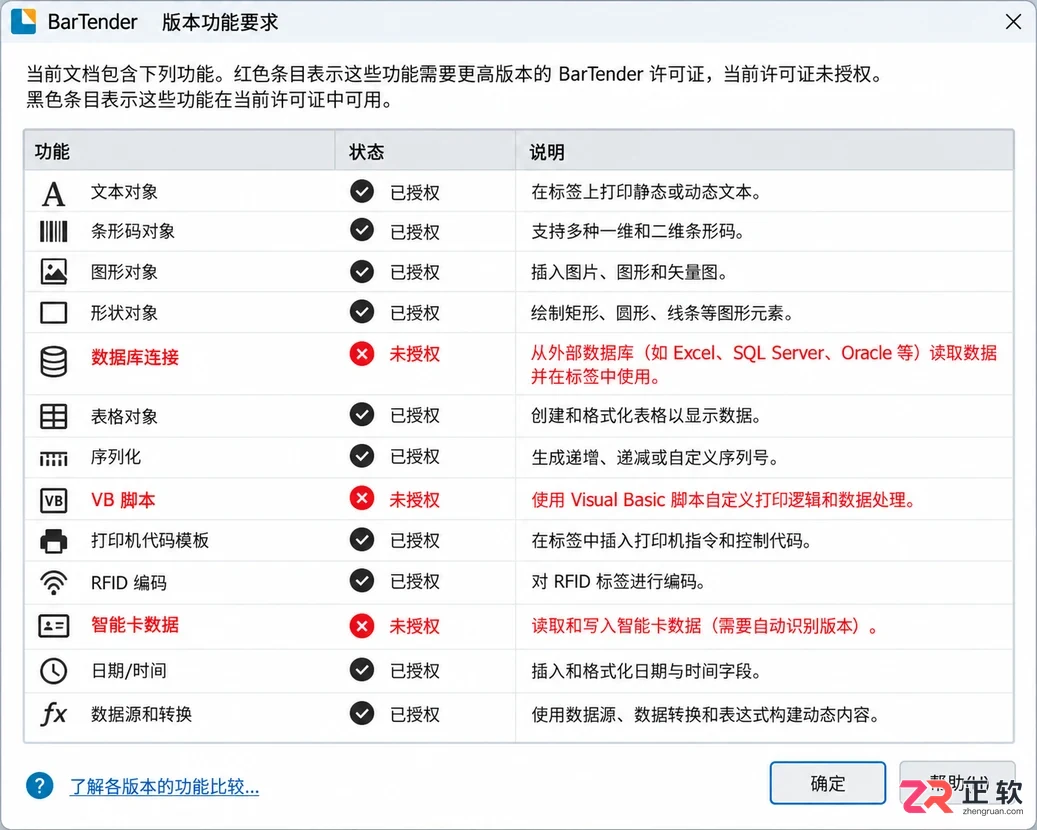The width and height of the screenshot is (1037, 830).
Task: Click 已授权 status for 文本对象
Action: [415, 192]
